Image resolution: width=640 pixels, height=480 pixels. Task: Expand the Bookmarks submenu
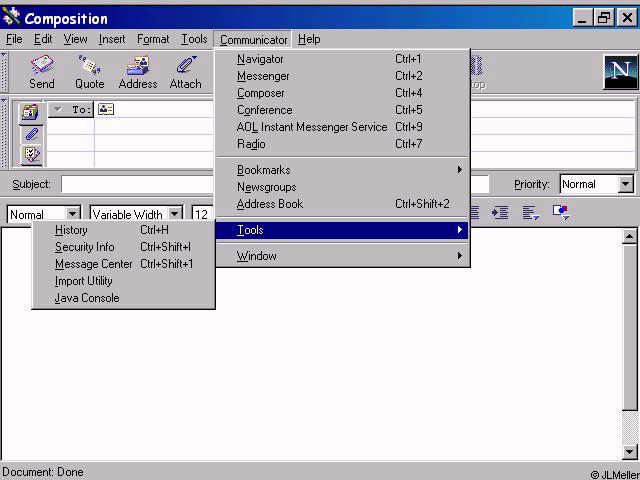(x=343, y=170)
